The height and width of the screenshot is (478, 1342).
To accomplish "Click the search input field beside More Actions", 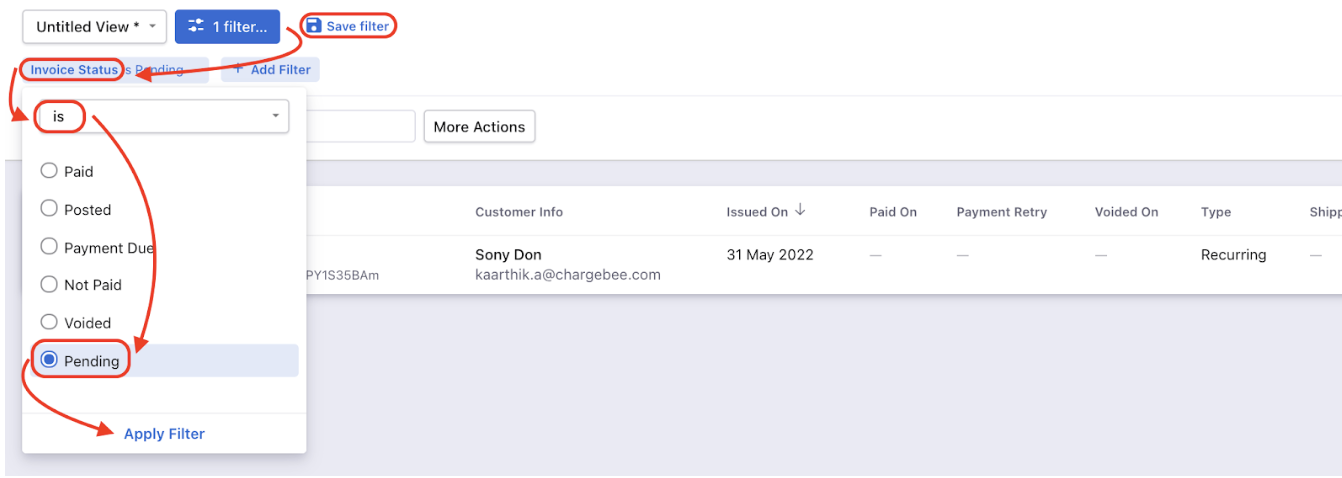I will (x=360, y=127).
